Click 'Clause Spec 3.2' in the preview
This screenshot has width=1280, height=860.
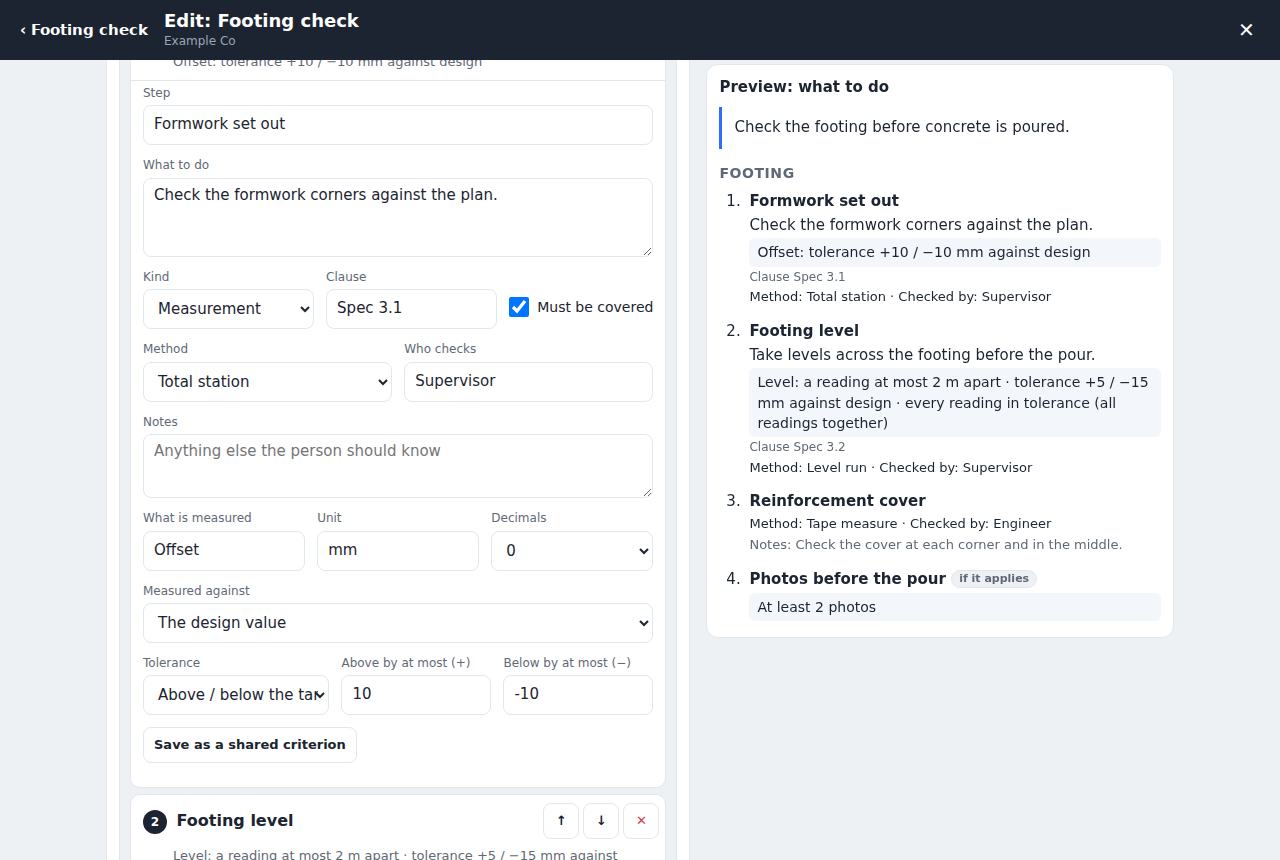pos(797,447)
